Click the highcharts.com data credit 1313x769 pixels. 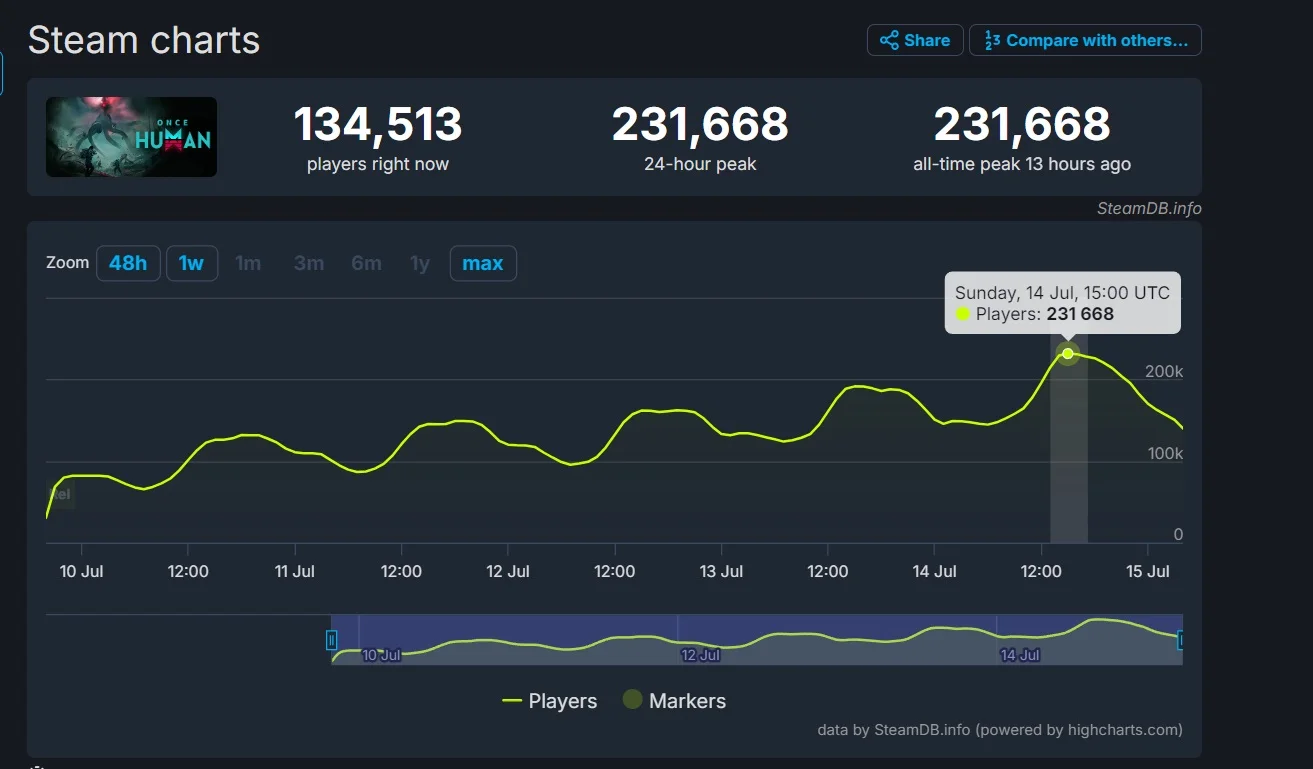pos(999,729)
